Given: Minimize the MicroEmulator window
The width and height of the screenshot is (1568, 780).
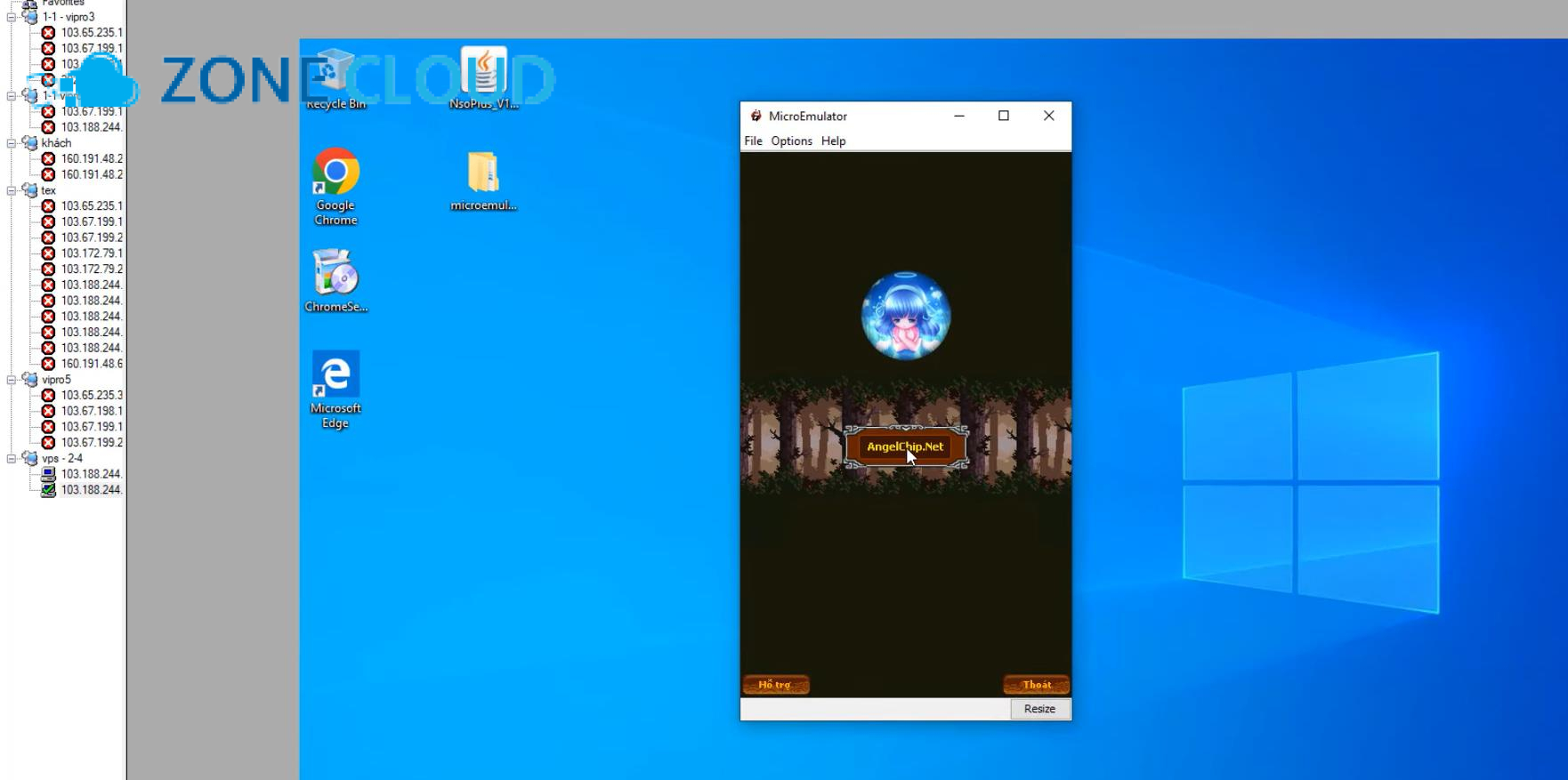Looking at the screenshot, I should [x=959, y=116].
